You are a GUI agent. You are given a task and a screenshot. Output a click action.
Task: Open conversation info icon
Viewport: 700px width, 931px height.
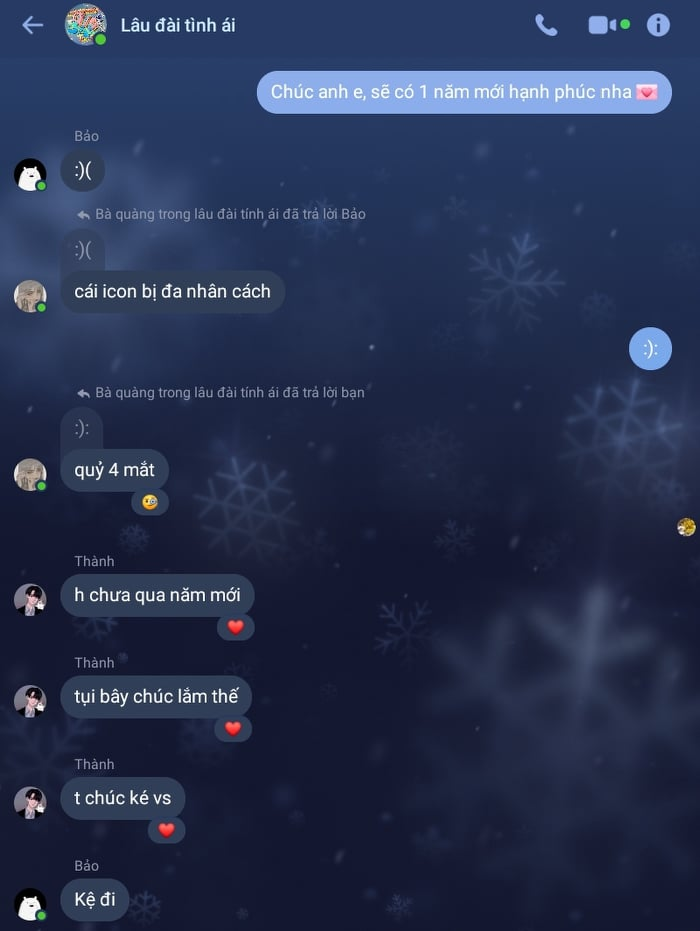658,25
